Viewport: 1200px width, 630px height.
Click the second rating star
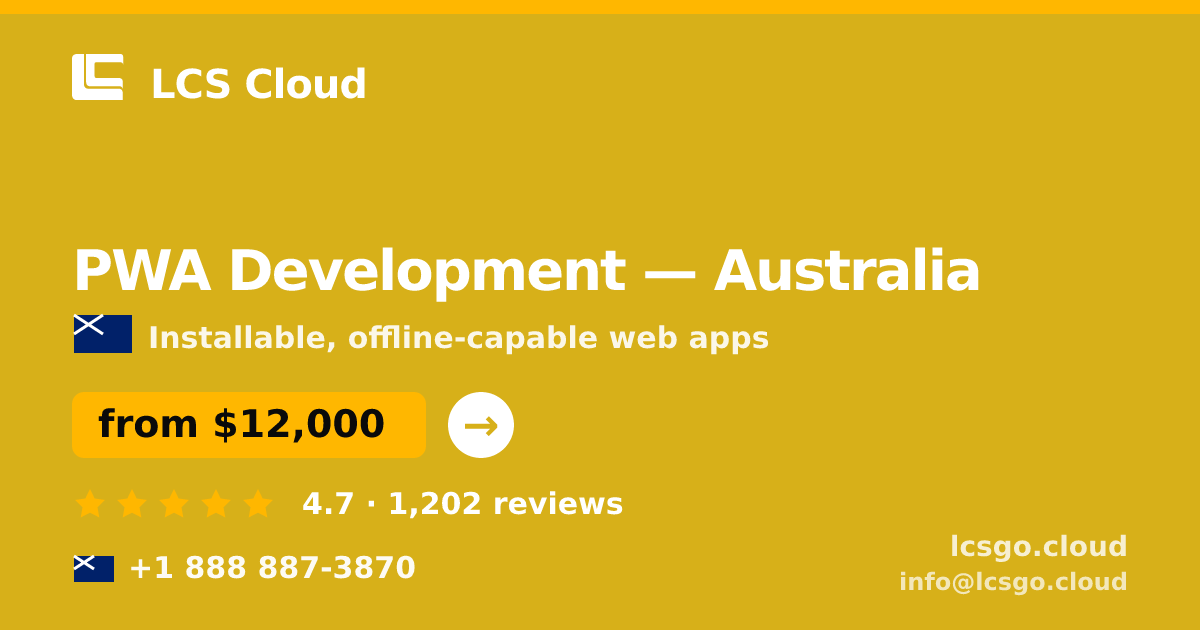click(x=132, y=504)
